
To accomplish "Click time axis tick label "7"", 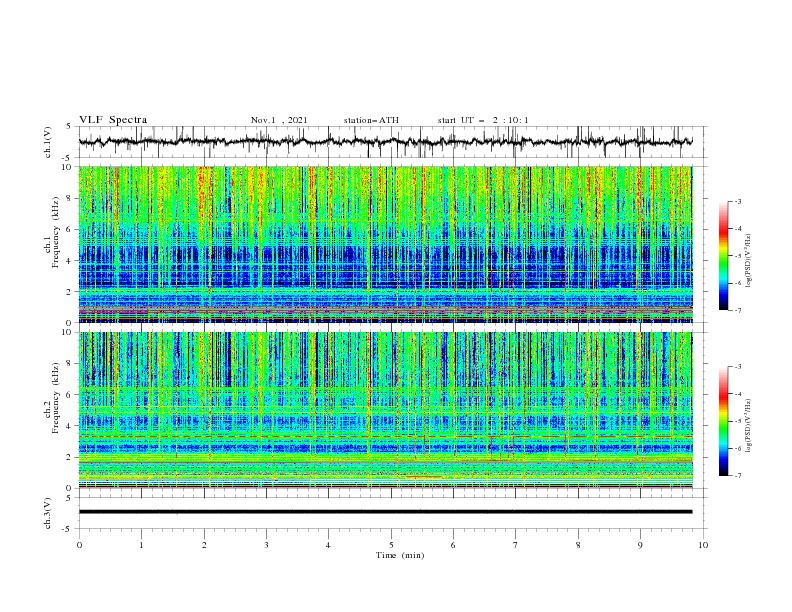I will (516, 545).
